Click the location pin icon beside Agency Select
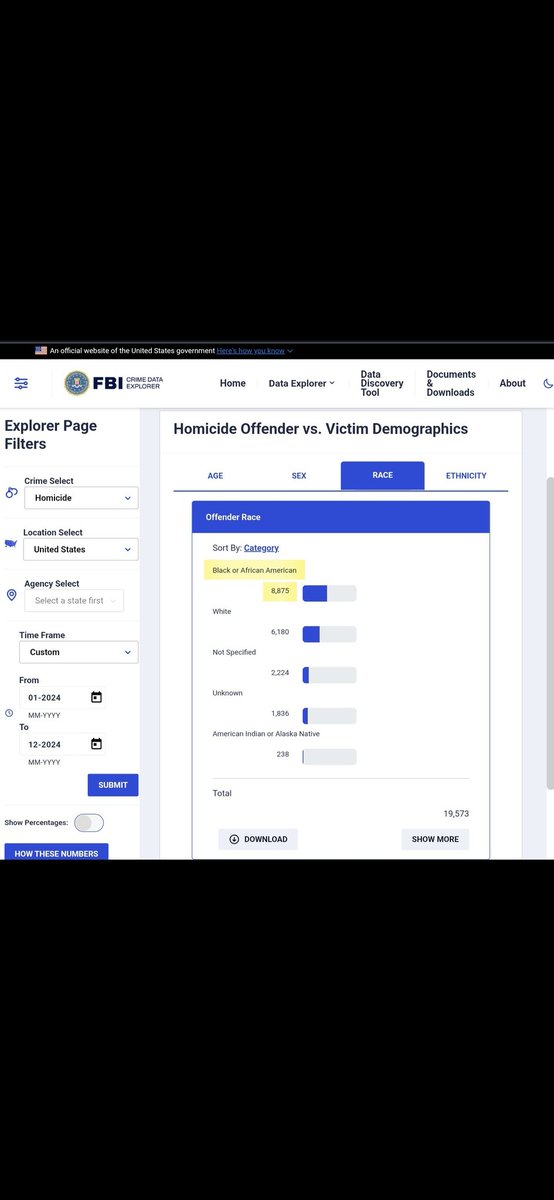The height and width of the screenshot is (1200, 554). point(11,595)
